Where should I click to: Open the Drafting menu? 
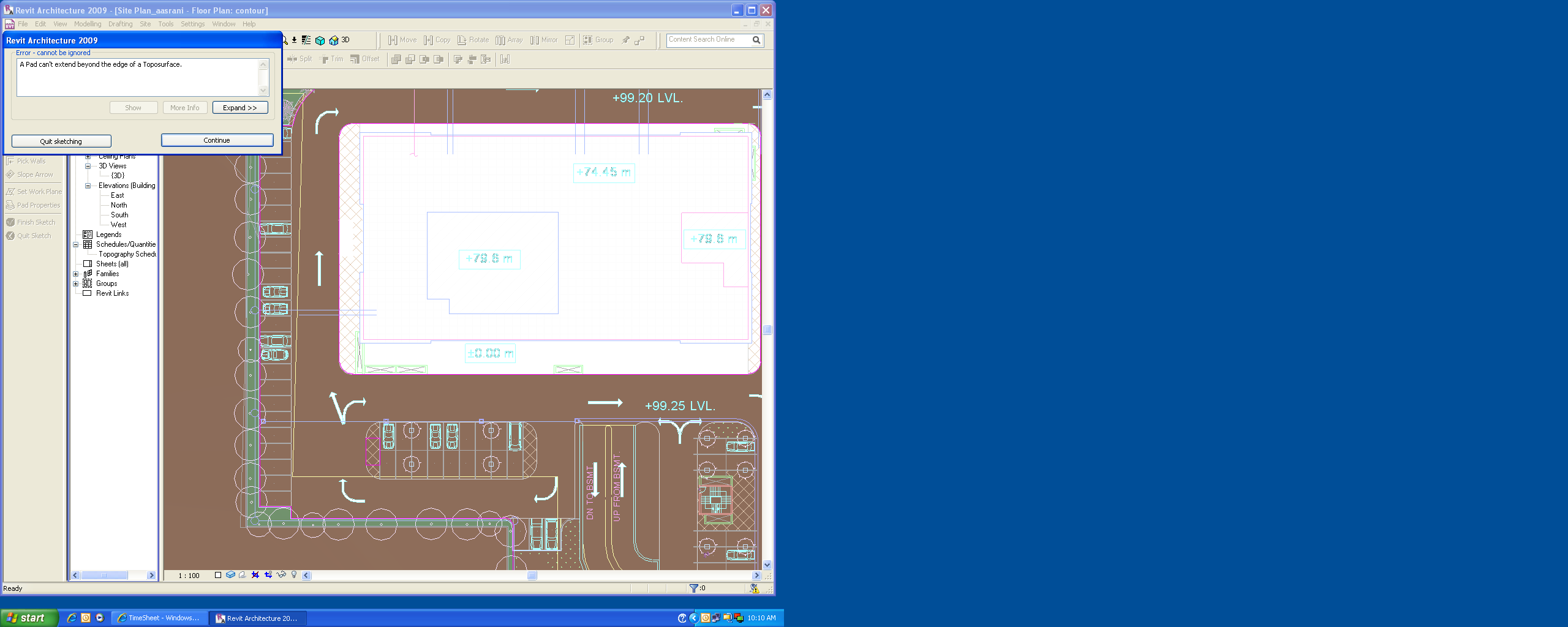(x=120, y=24)
